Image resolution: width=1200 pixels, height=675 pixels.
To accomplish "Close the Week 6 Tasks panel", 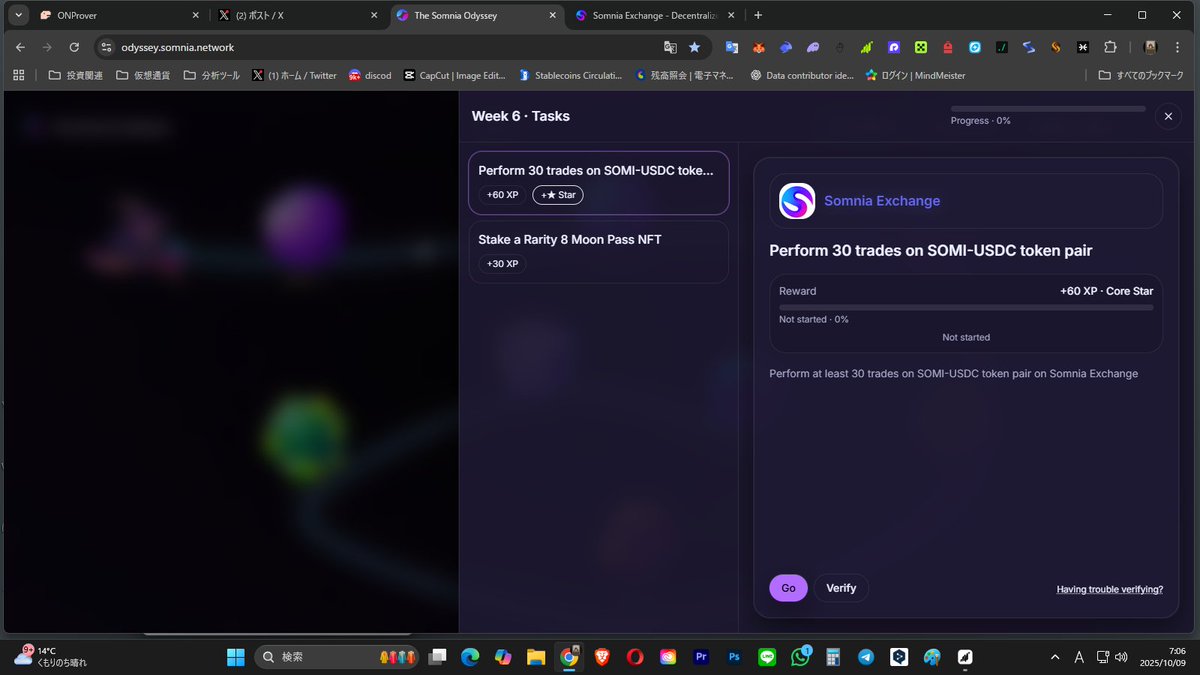I will click(x=1167, y=117).
